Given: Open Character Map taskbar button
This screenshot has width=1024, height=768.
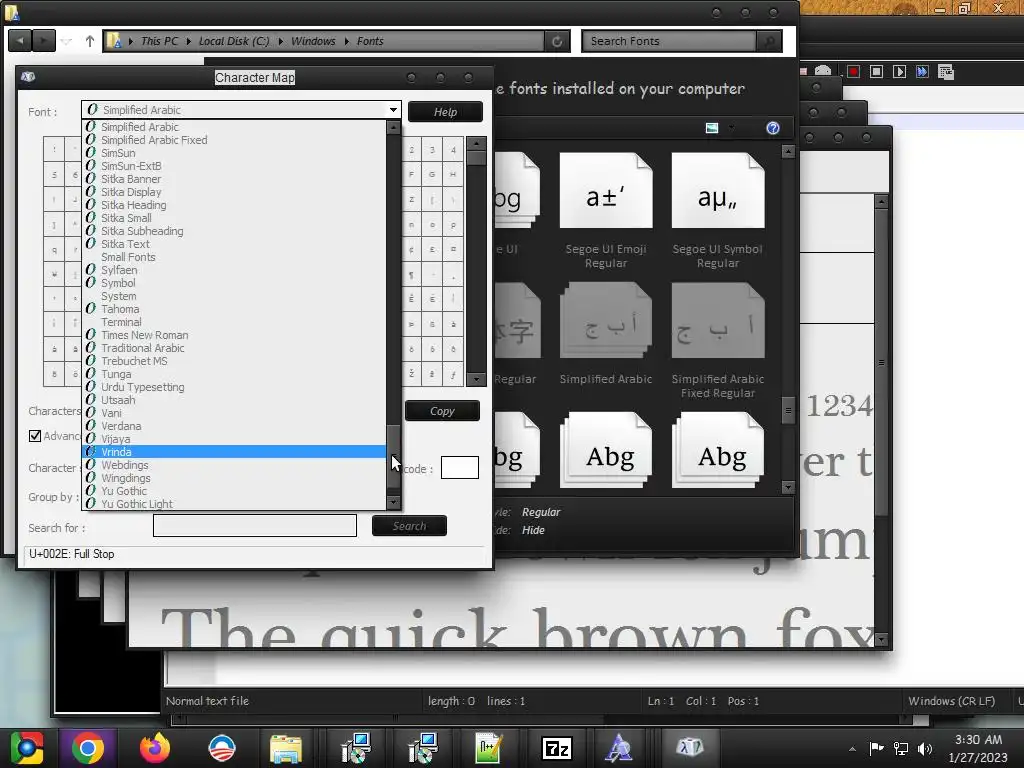Looking at the screenshot, I should pos(690,747).
